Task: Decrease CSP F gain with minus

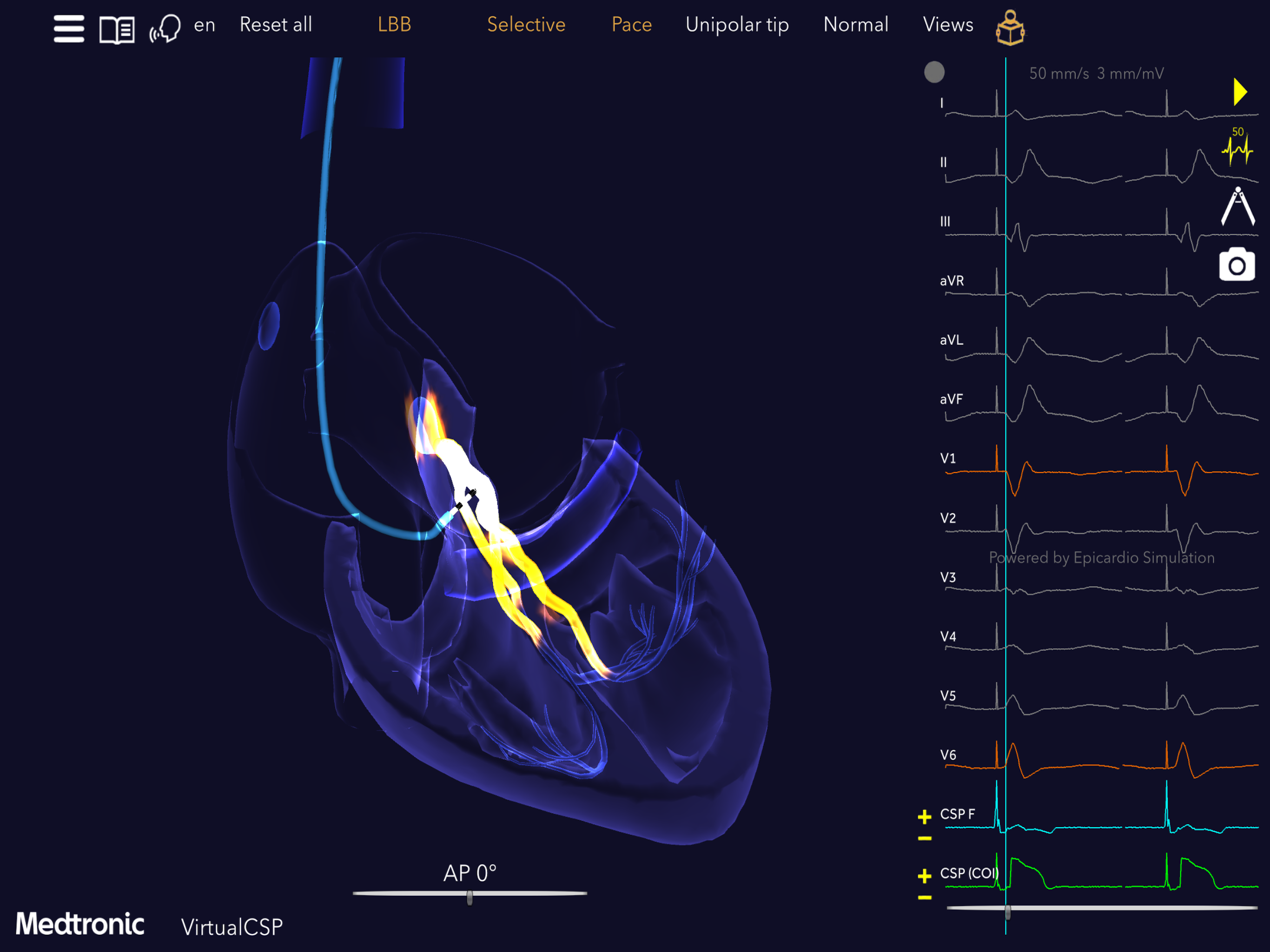Action: (x=924, y=838)
